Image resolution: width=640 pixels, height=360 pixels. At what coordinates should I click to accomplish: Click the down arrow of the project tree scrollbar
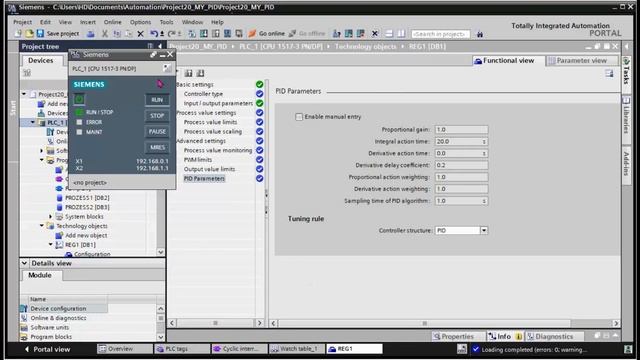pos(161,252)
